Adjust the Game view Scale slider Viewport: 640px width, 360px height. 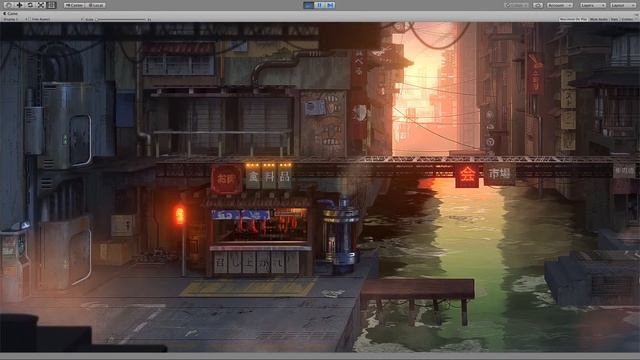click(121, 19)
